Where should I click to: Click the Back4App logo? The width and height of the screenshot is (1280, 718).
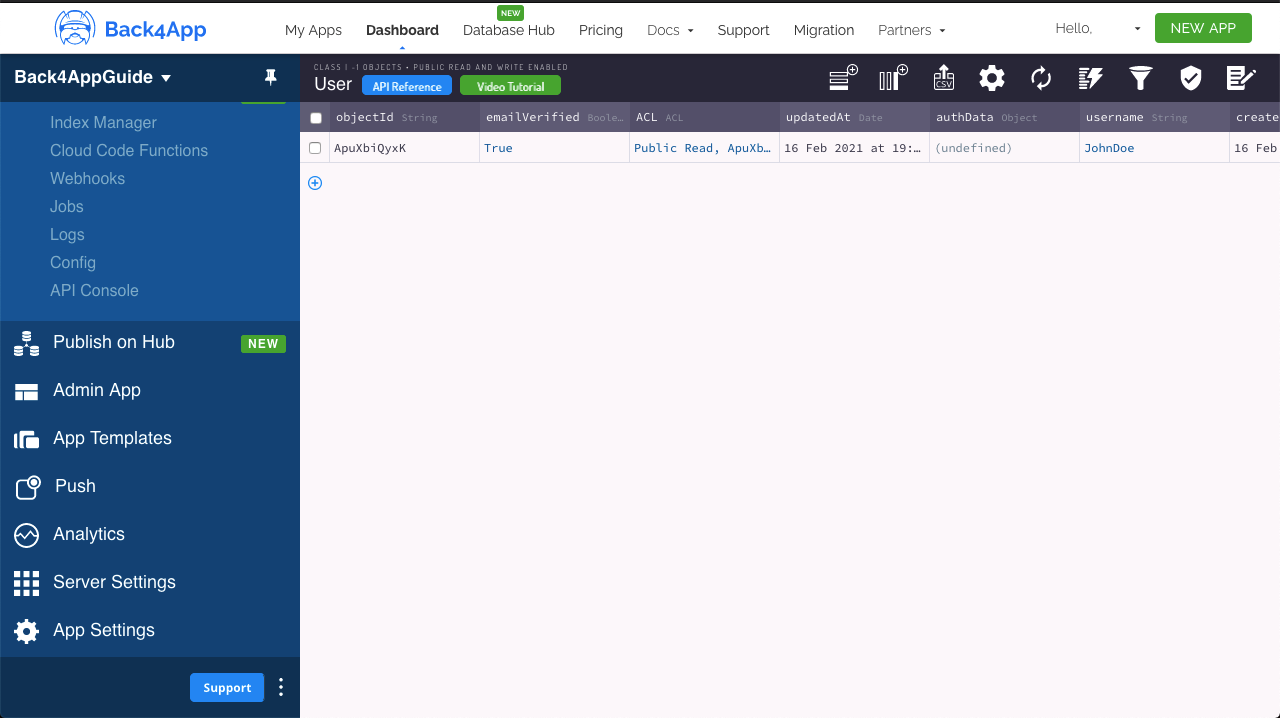pyautogui.click(x=130, y=29)
